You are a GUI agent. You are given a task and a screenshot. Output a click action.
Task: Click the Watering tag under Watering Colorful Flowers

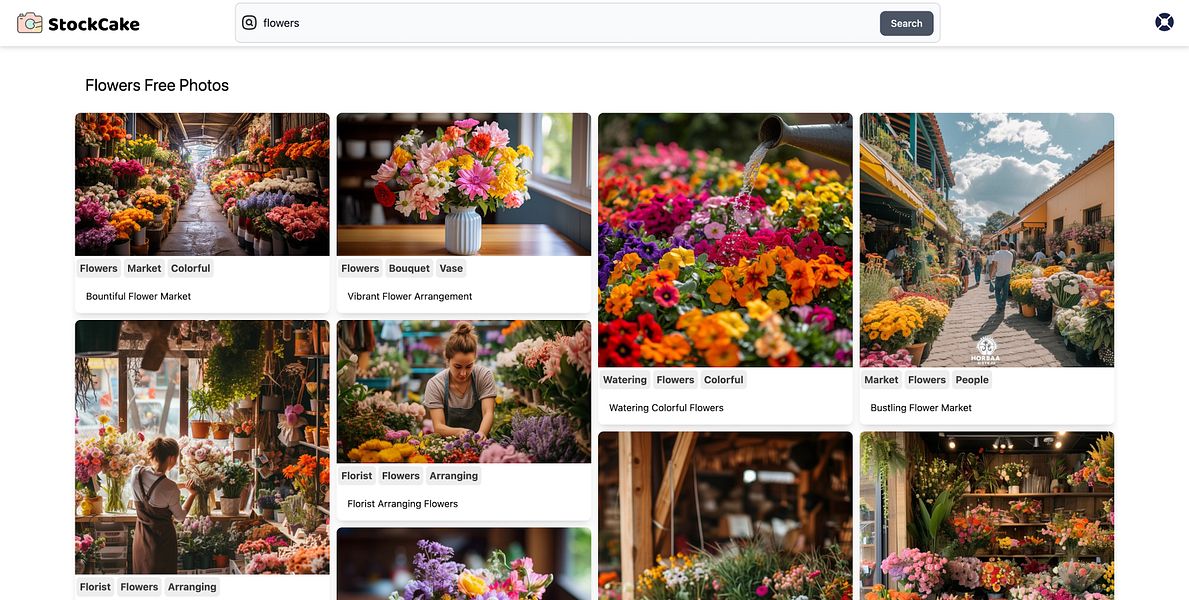click(624, 379)
